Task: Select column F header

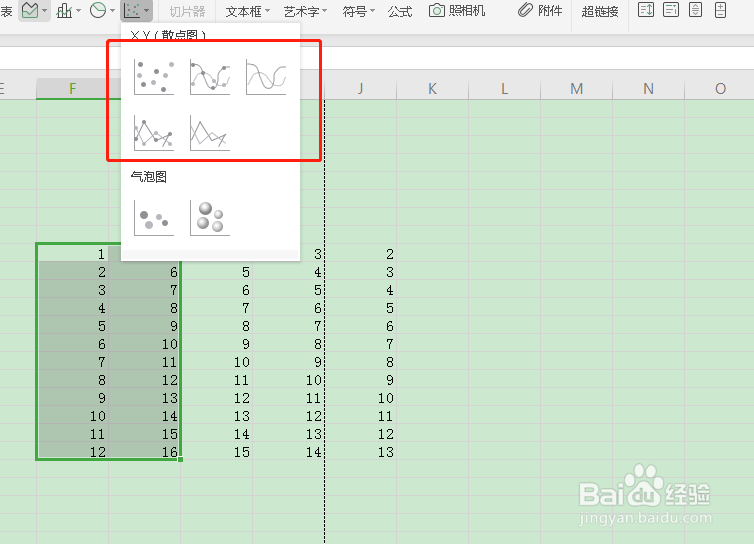Action: tap(72, 89)
